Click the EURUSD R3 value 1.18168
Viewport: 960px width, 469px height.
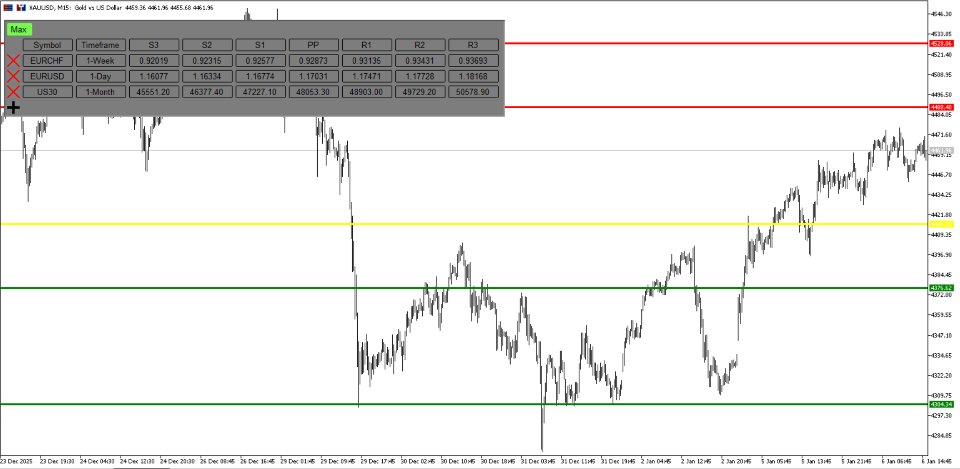click(x=474, y=76)
